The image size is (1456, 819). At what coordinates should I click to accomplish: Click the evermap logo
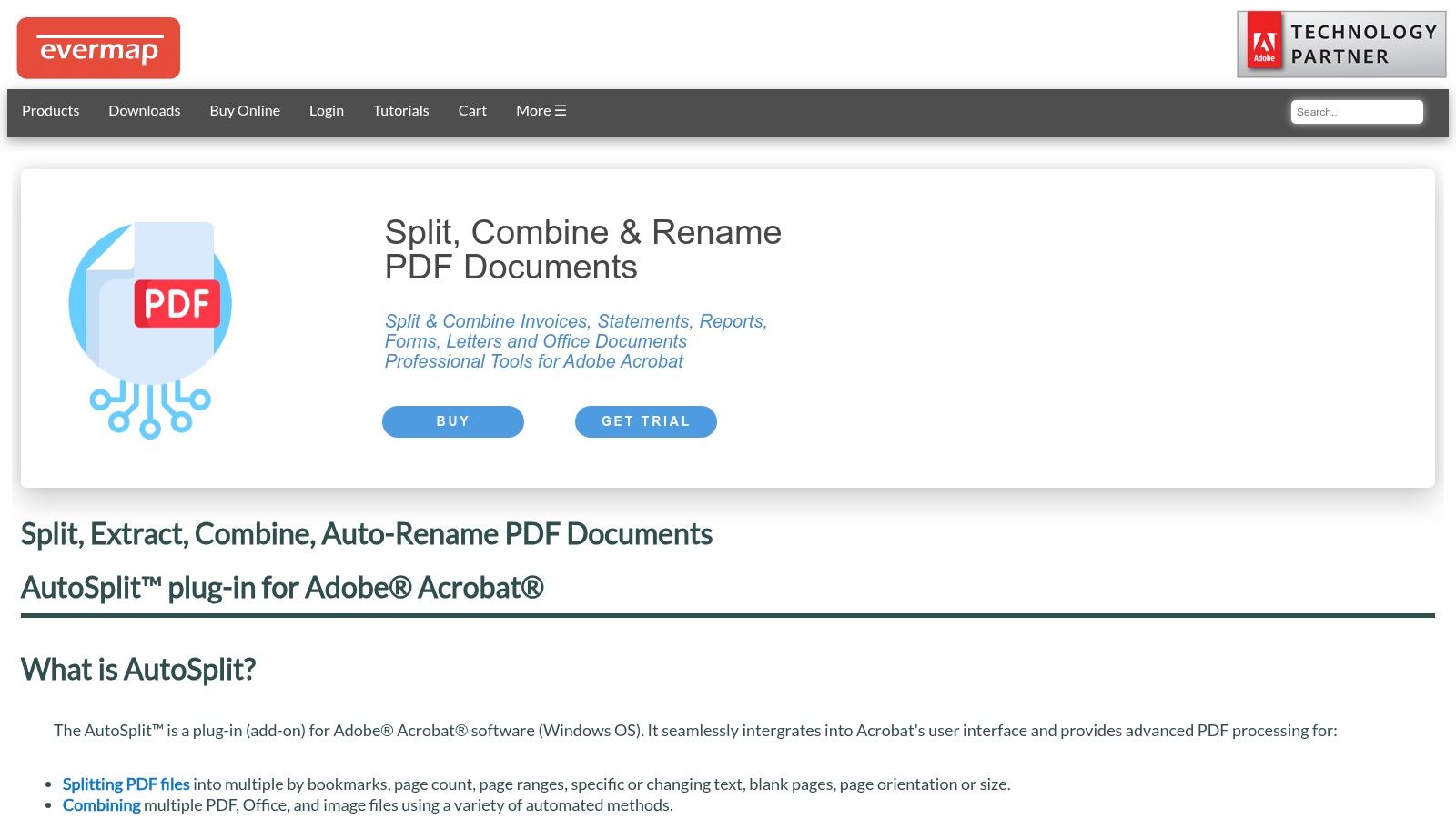click(98, 48)
